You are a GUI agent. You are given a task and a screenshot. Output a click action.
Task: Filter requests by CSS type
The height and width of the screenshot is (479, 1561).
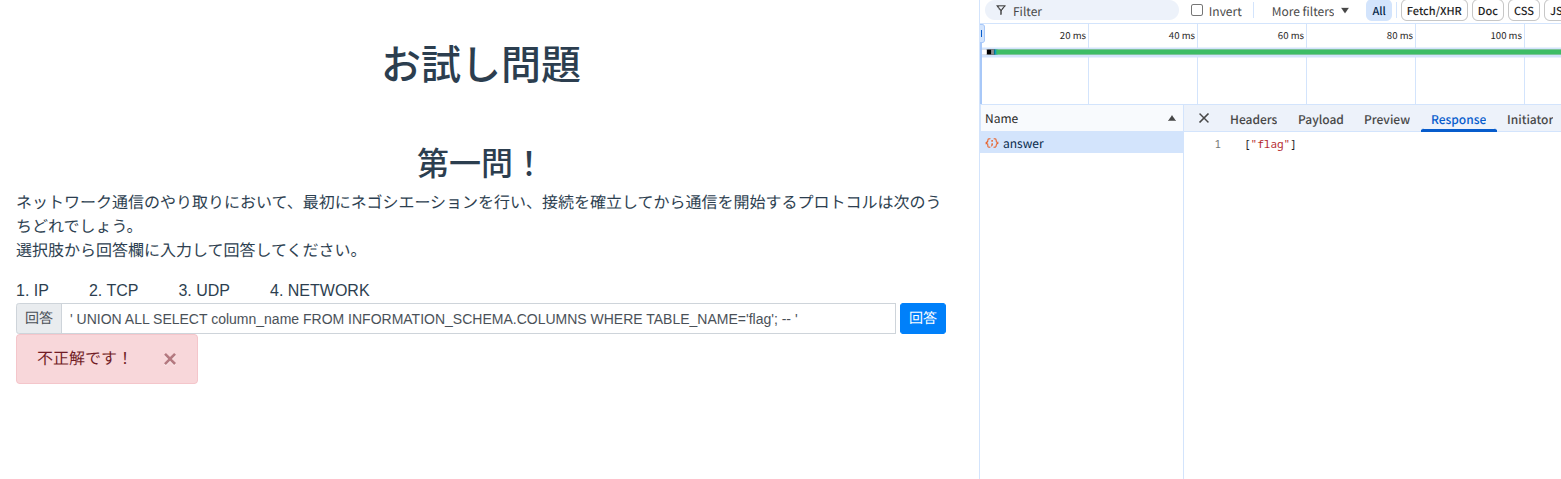click(1523, 11)
